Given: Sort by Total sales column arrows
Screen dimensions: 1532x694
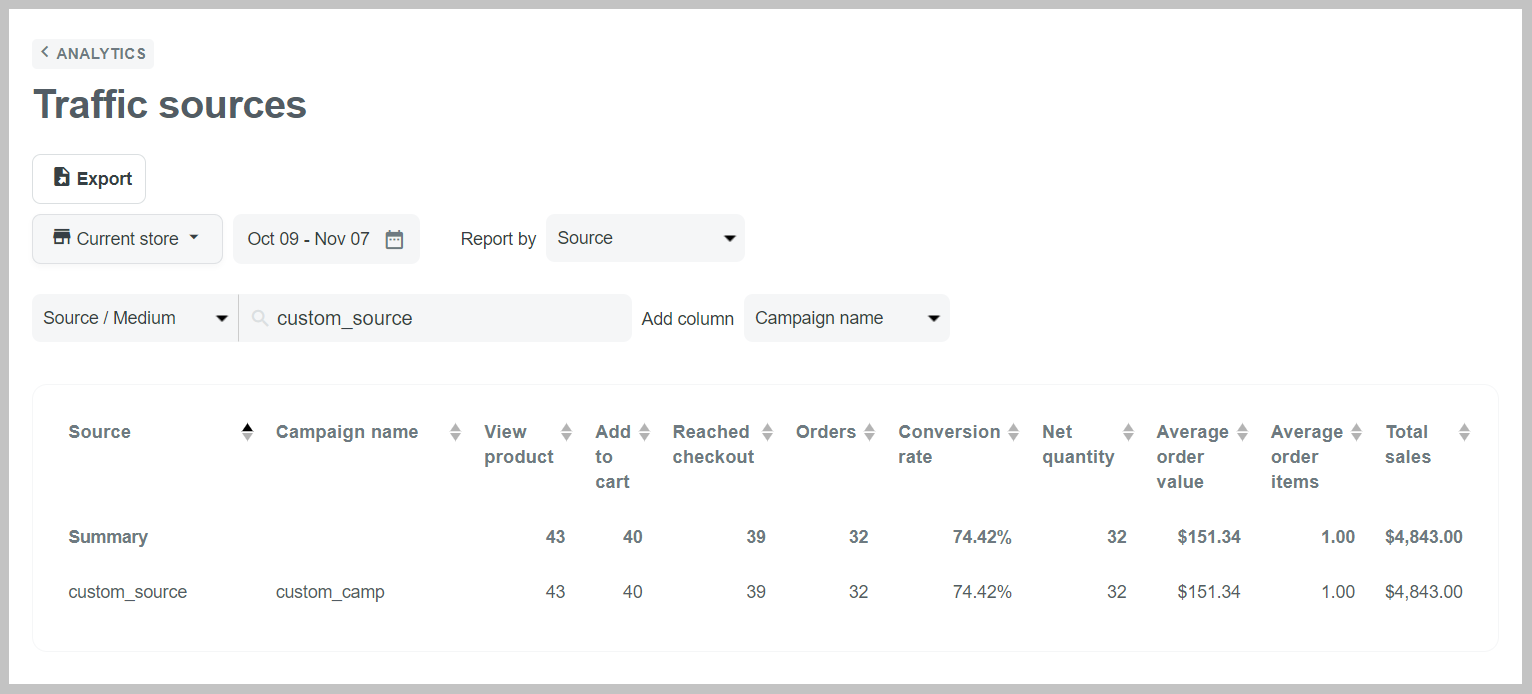Looking at the screenshot, I should tap(1464, 432).
